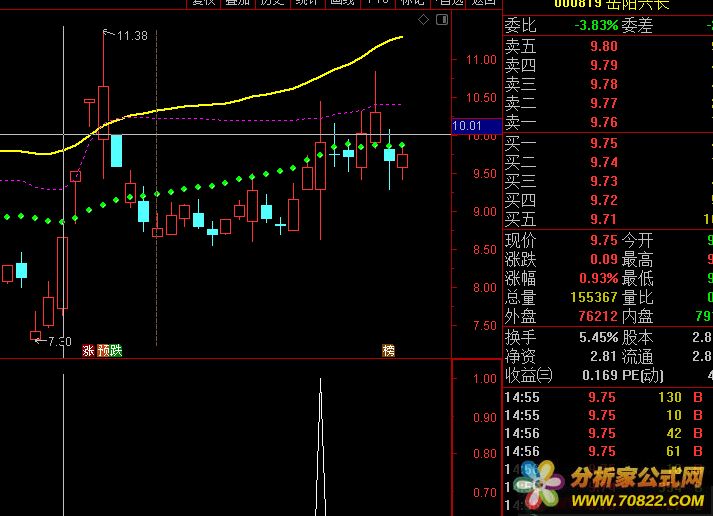Click the 叠加 overlay toolbar item
The width and height of the screenshot is (713, 516).
238,2
